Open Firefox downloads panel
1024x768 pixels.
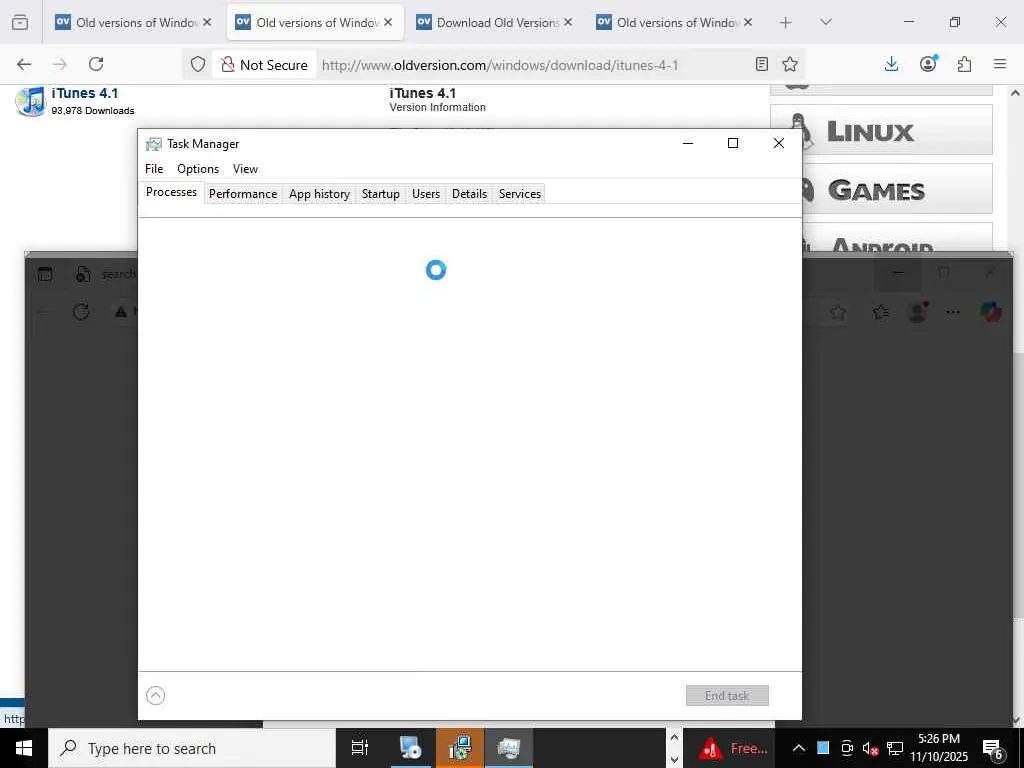coord(891,64)
